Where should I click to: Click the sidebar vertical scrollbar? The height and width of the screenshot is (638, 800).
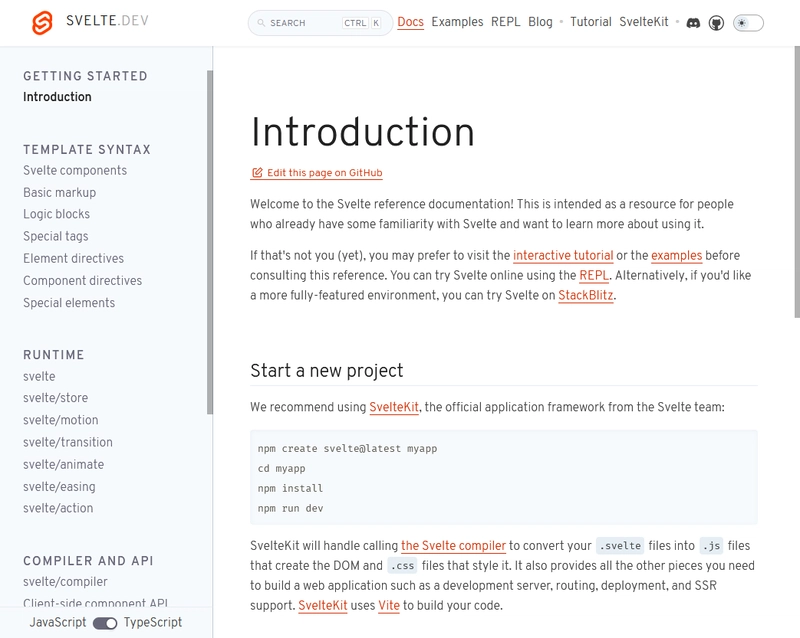210,240
